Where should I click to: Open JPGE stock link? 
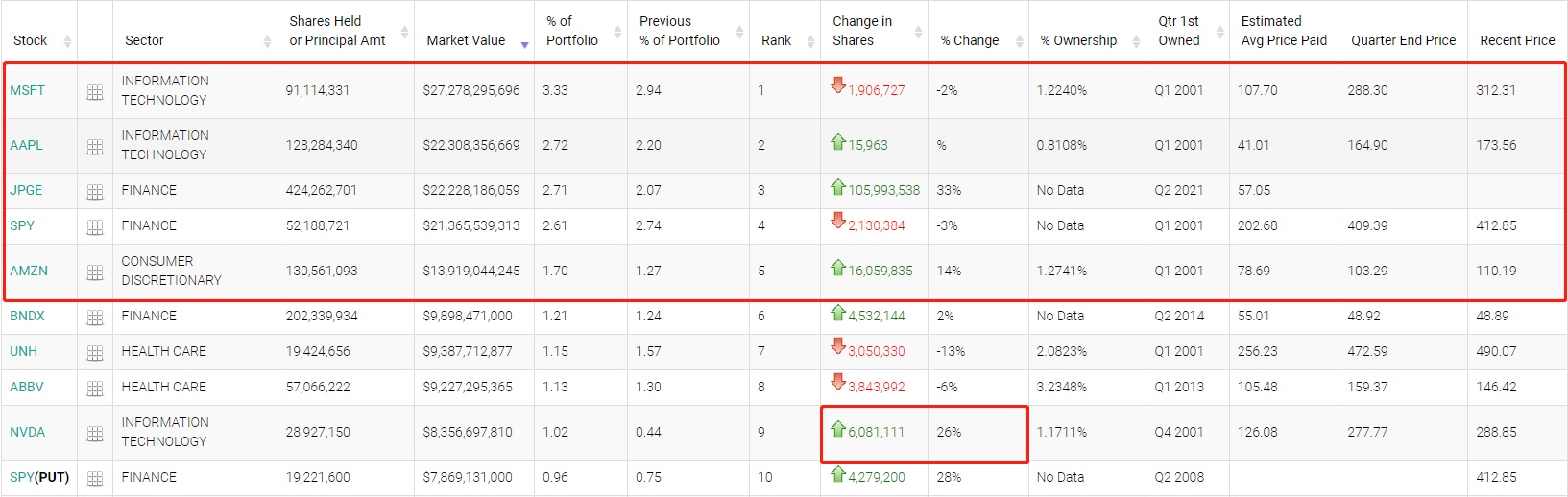26,190
